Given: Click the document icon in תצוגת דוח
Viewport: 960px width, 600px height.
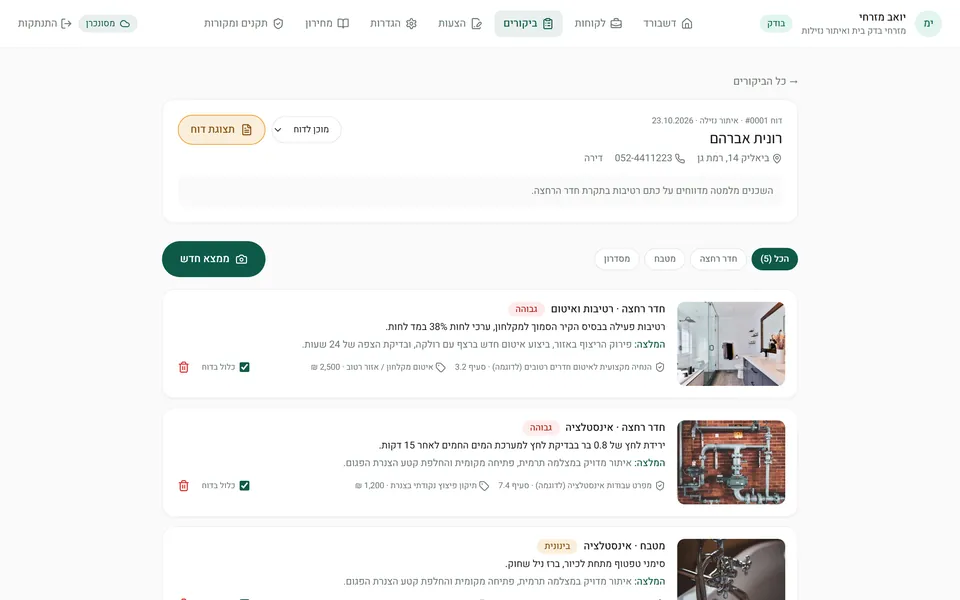Looking at the screenshot, I should coord(247,130).
